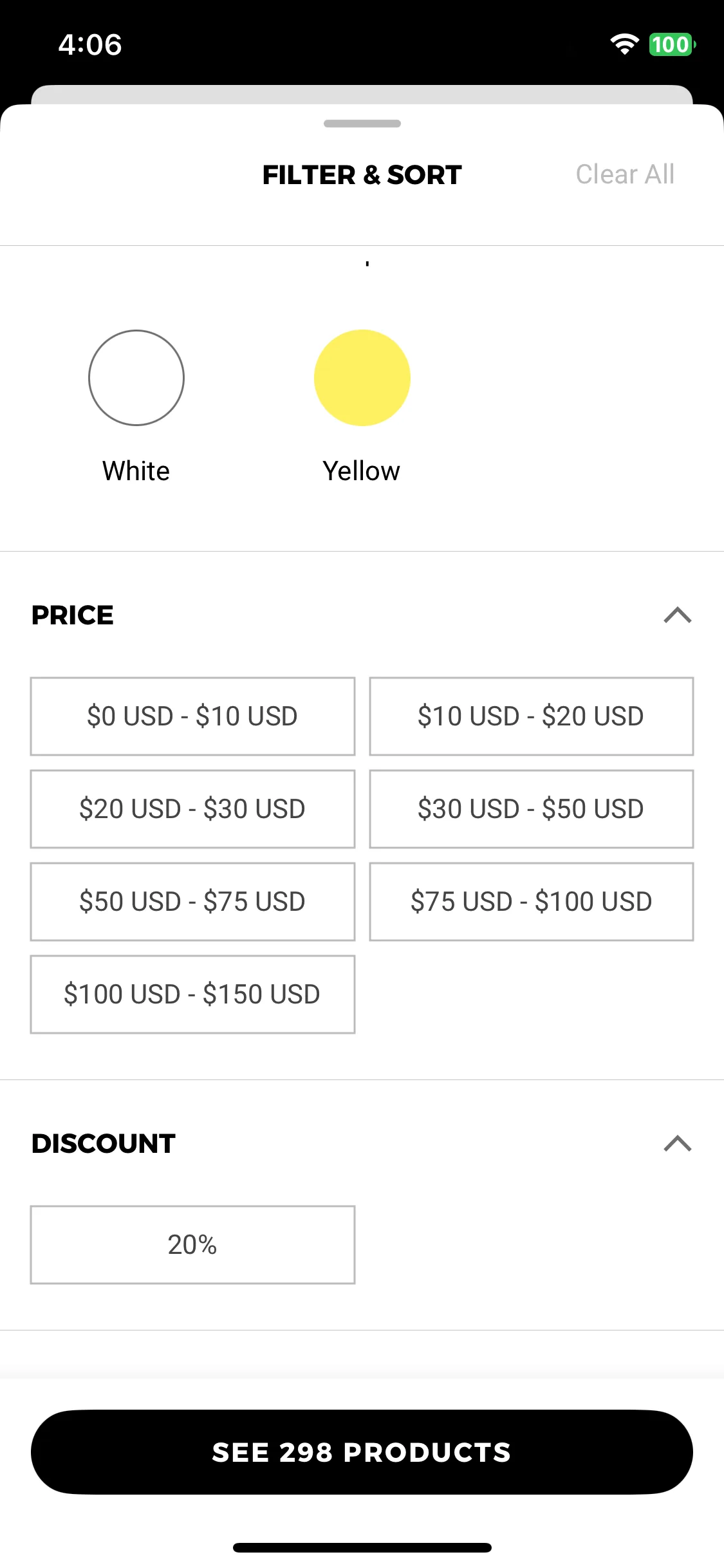
Task: Select the $30 USD - $50 USD price range
Action: point(531,809)
